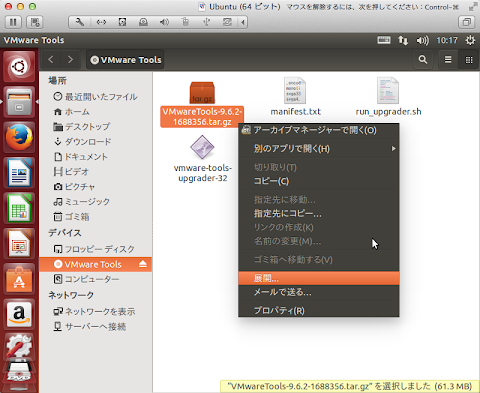This screenshot has height=393, width=480.
Task: Open Music folder in sidebar
Action: point(95,202)
